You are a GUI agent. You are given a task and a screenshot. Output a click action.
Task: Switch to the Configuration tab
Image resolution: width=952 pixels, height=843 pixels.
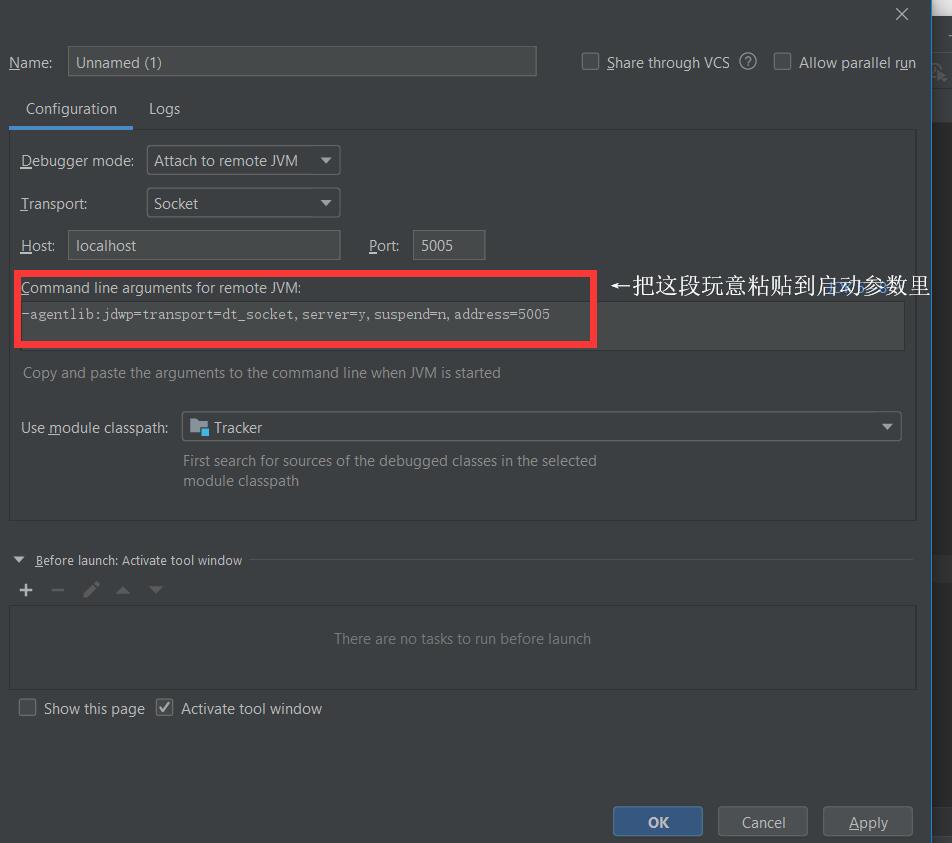71,109
